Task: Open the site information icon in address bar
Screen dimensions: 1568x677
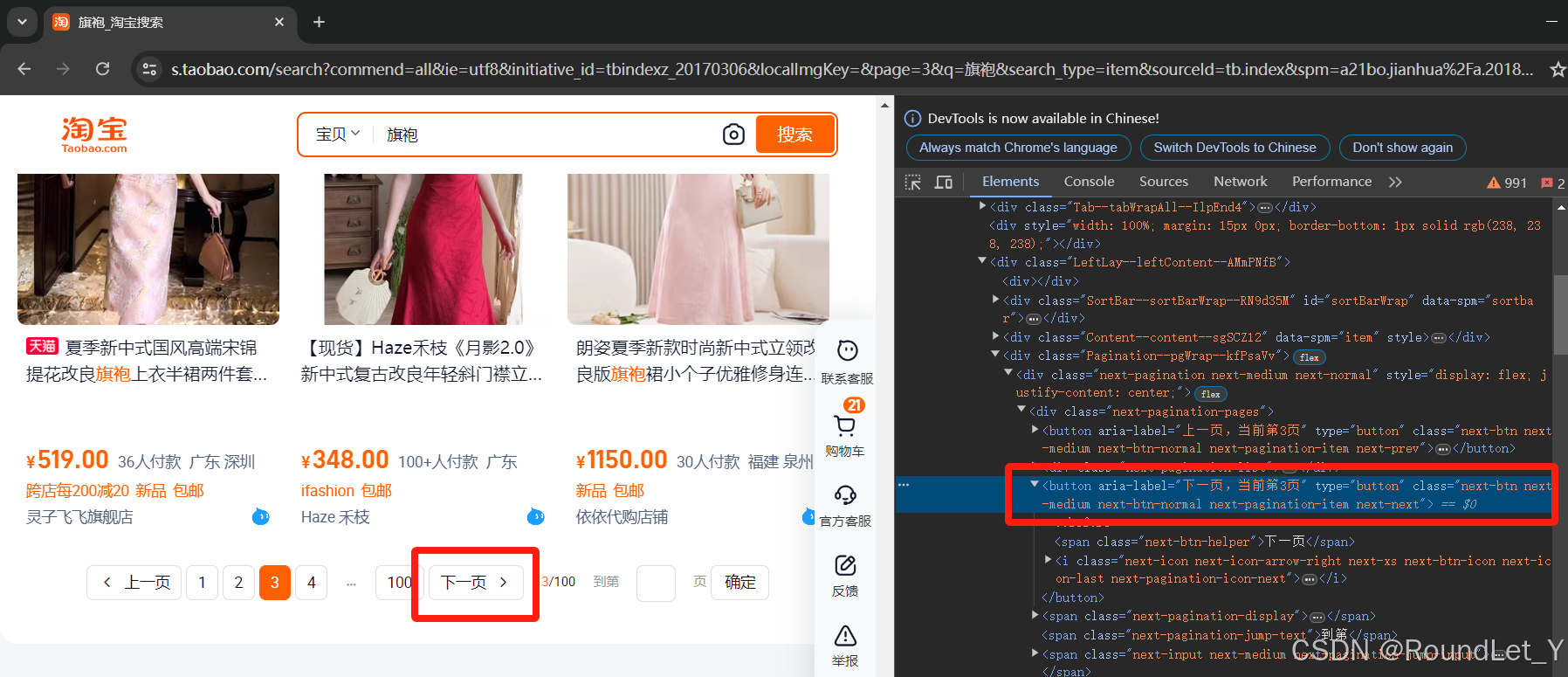Action: 149,69
